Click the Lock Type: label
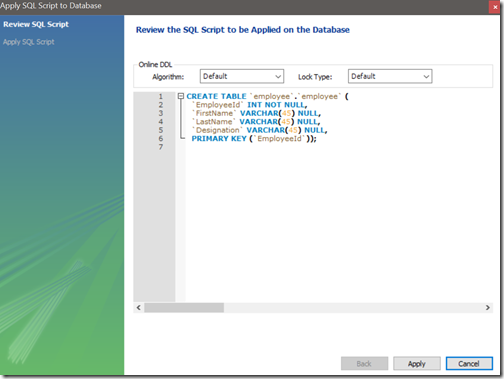Viewport: 504px width, 379px height. (315, 77)
